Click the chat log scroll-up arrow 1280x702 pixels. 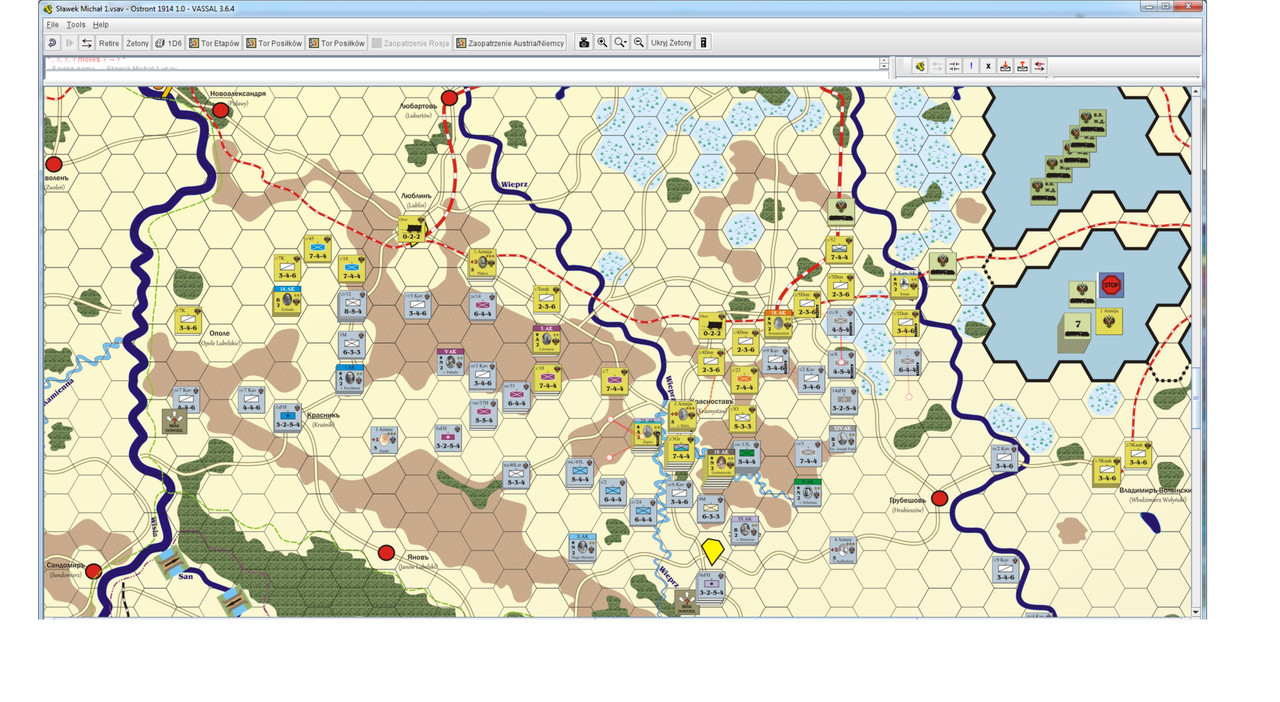click(884, 61)
